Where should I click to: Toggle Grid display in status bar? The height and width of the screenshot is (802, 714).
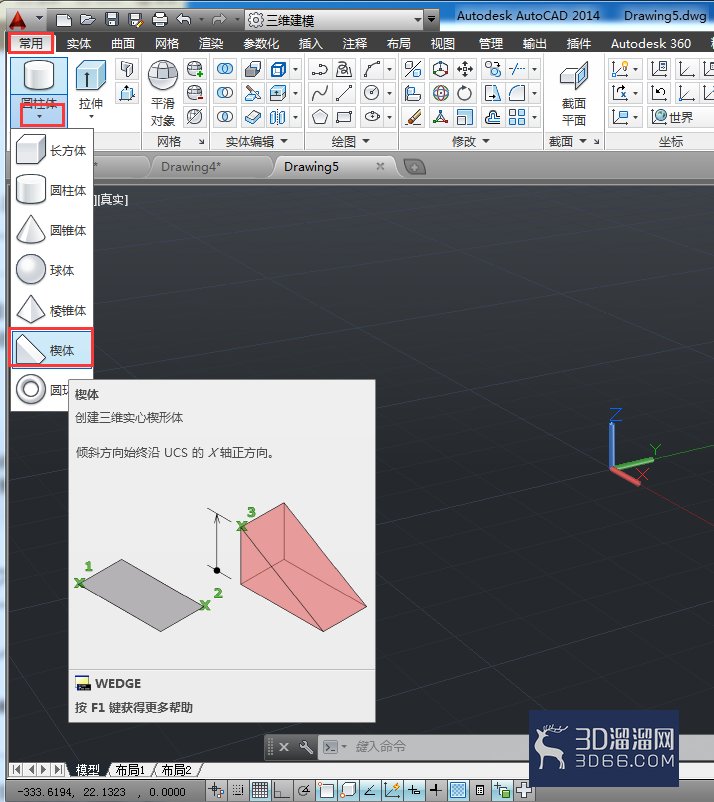260,790
